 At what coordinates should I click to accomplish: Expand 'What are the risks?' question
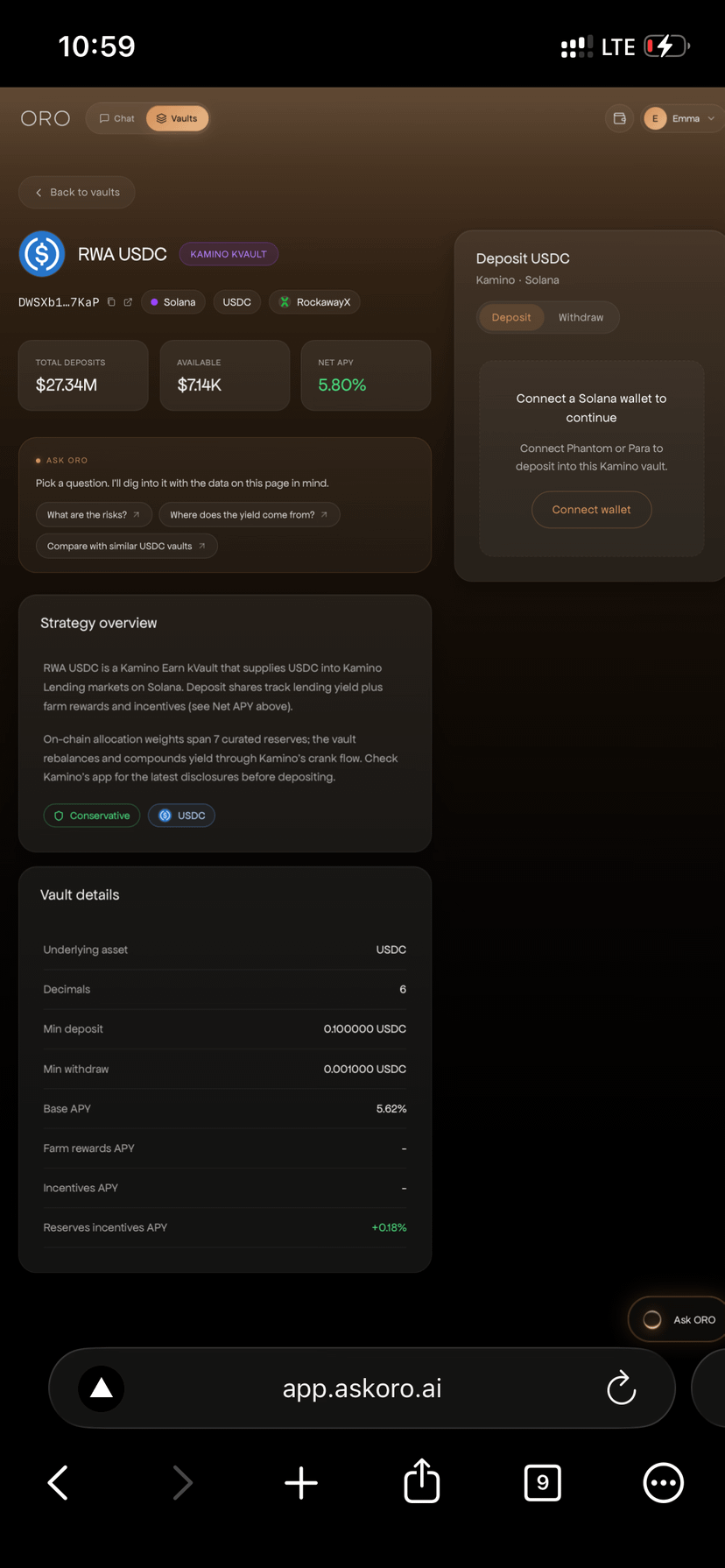tap(94, 515)
